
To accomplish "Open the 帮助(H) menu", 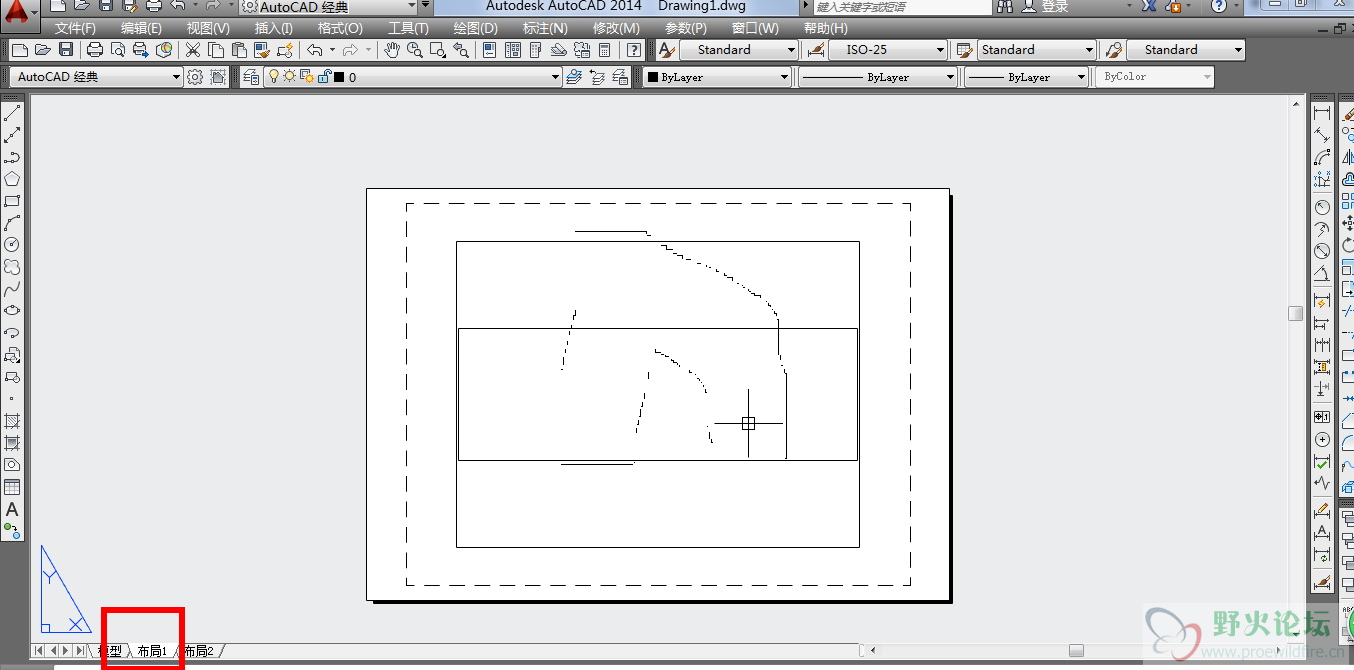I will point(827,28).
